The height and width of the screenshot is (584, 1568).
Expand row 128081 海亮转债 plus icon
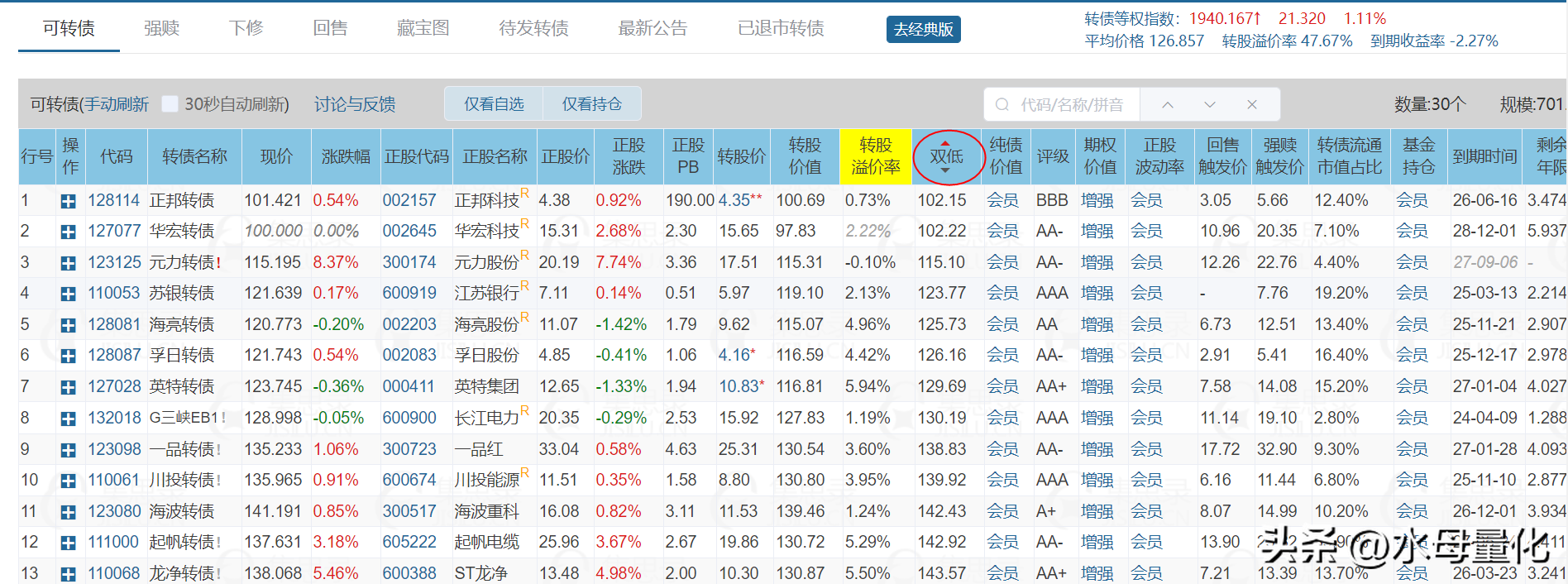[x=69, y=326]
